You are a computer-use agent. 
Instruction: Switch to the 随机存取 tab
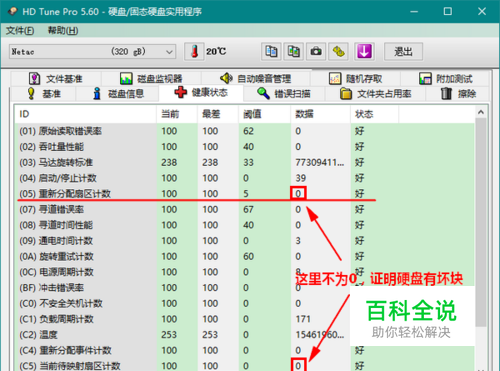click(x=355, y=79)
